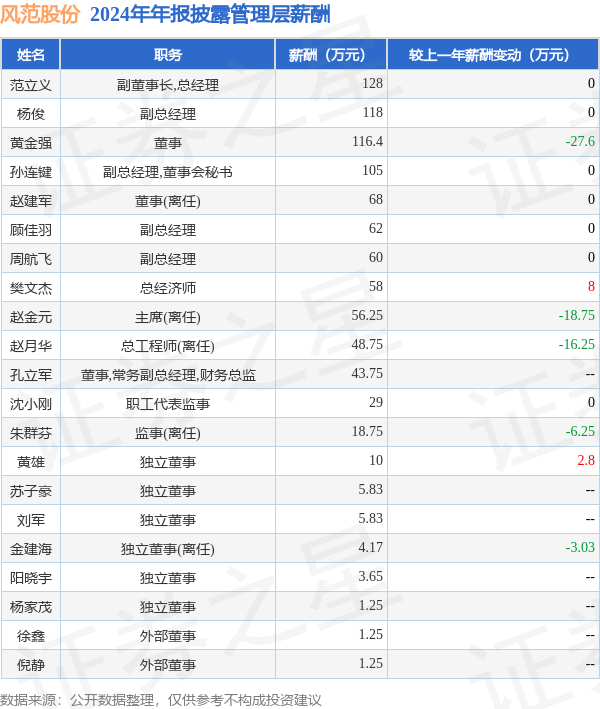The height and width of the screenshot is (709, 600).
Task: Click the 较上一年薪酬变动 column header
Action: (x=493, y=55)
